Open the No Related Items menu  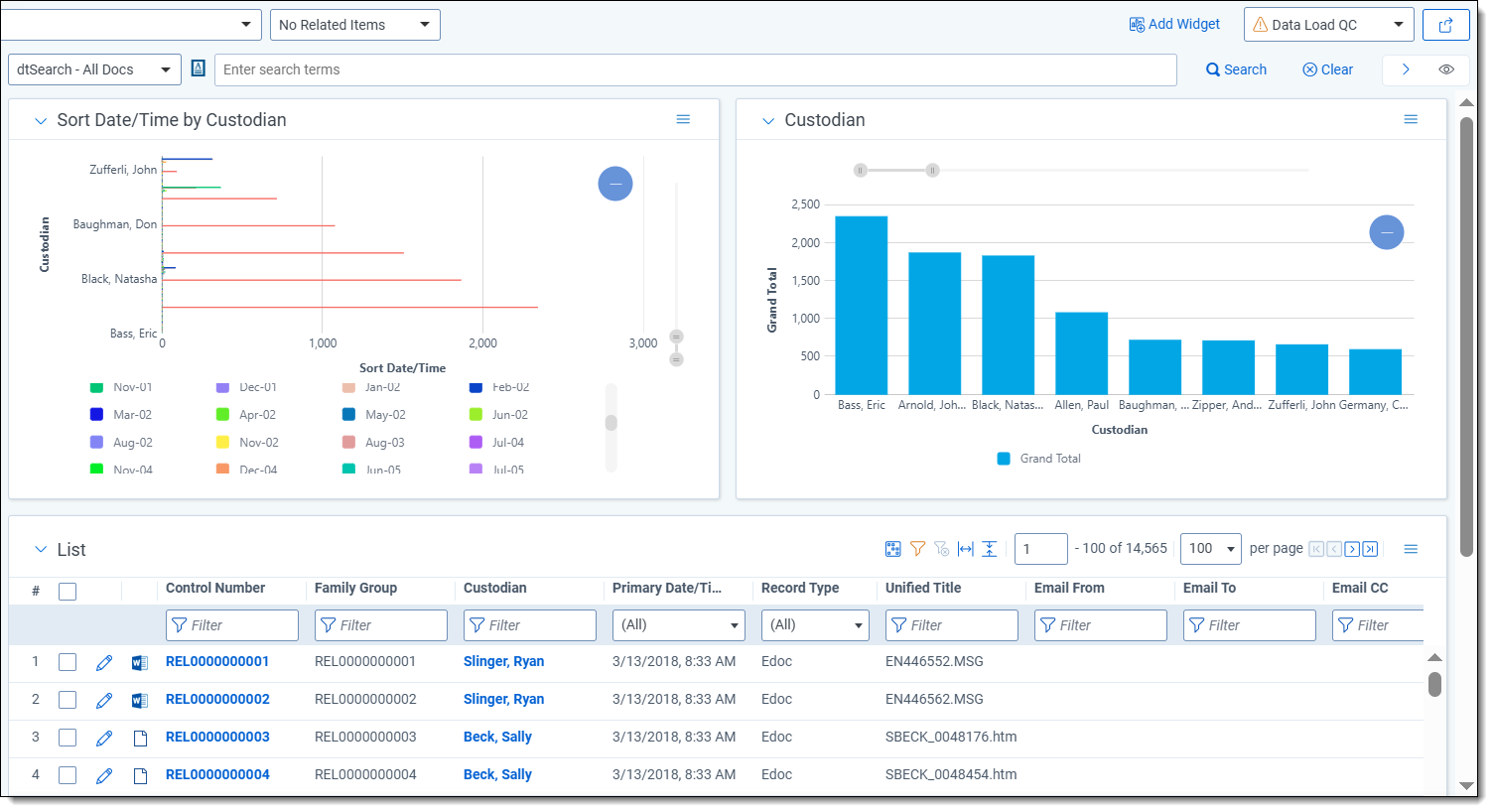tap(354, 25)
